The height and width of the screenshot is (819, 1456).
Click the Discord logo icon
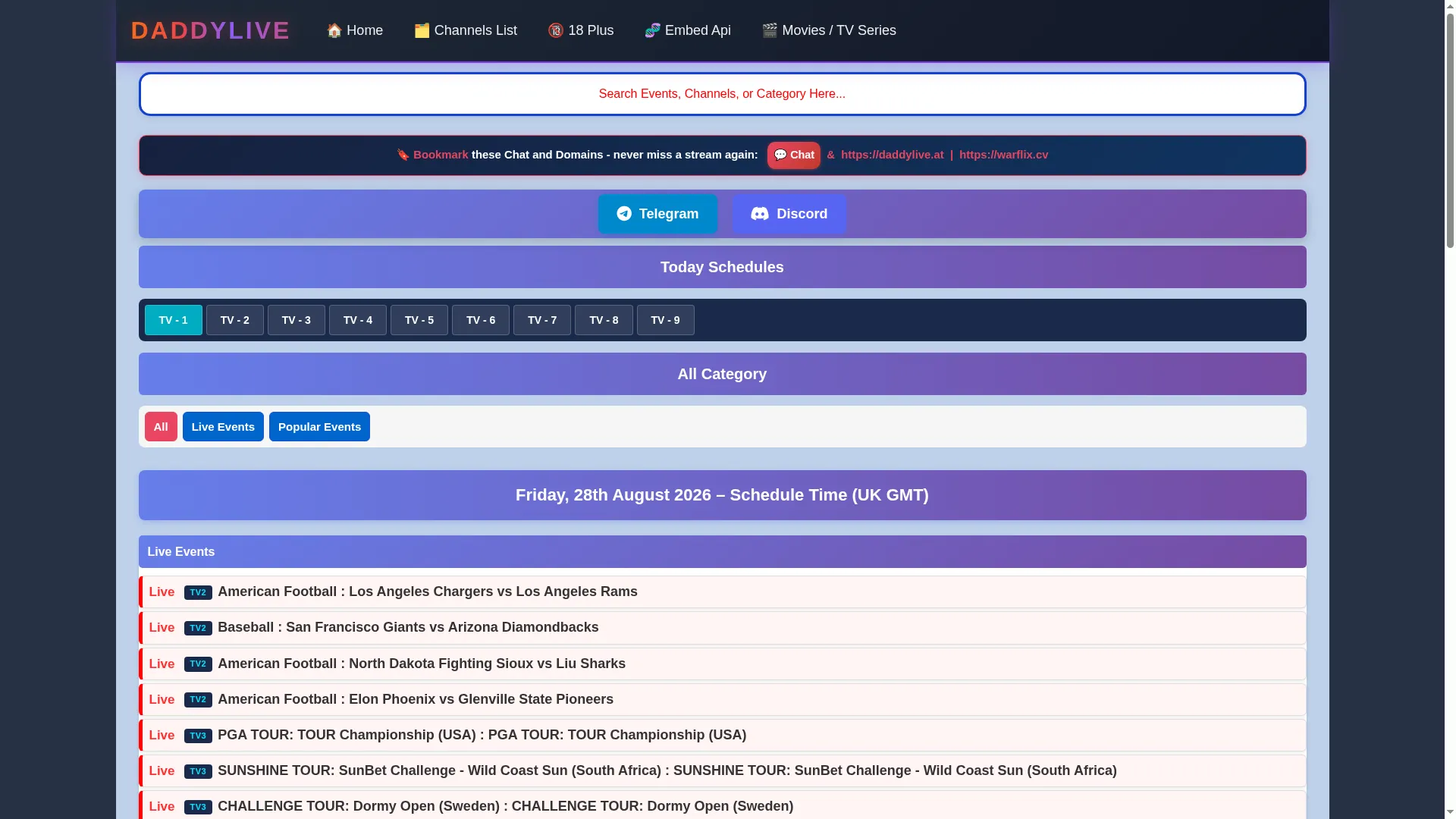click(760, 214)
